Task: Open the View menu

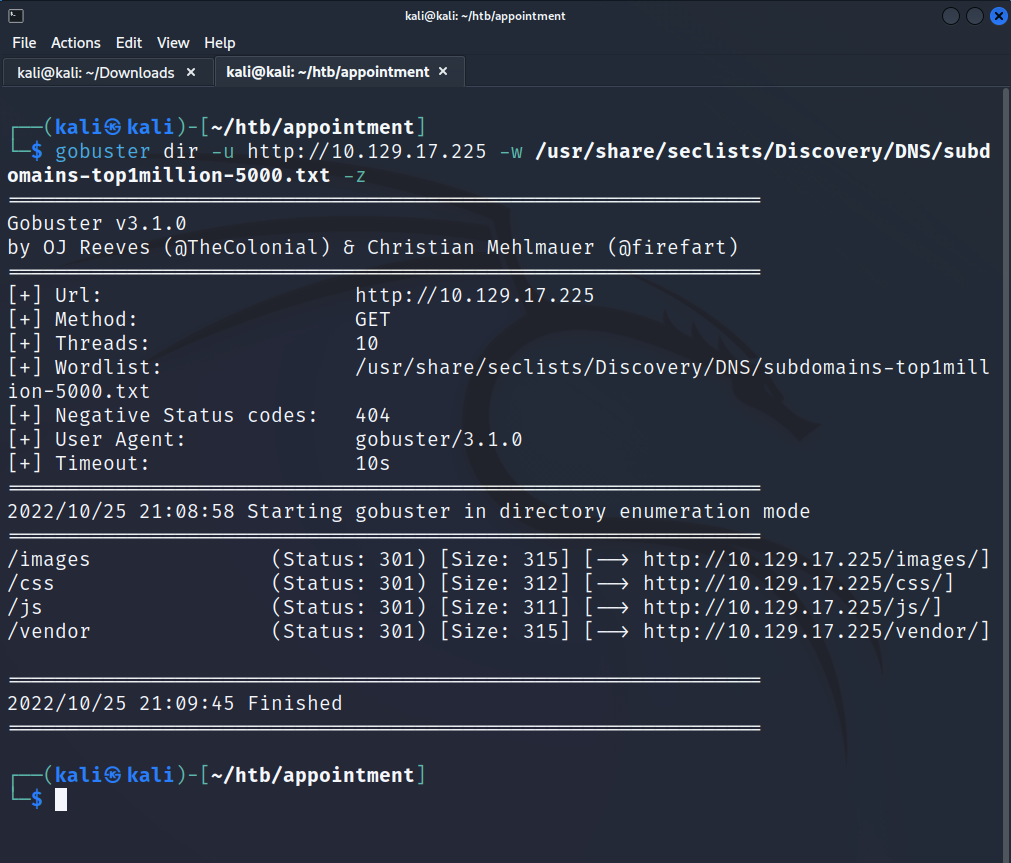Action: 173,43
